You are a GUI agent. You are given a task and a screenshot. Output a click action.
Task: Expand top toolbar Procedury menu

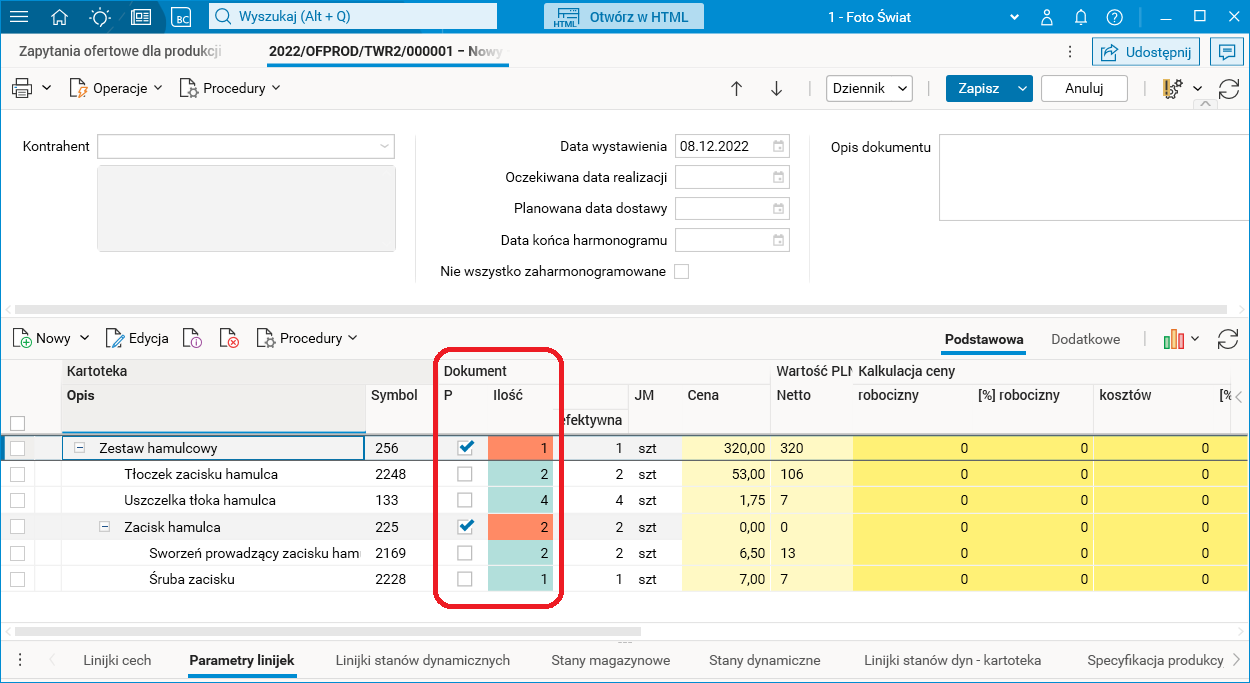tap(230, 88)
